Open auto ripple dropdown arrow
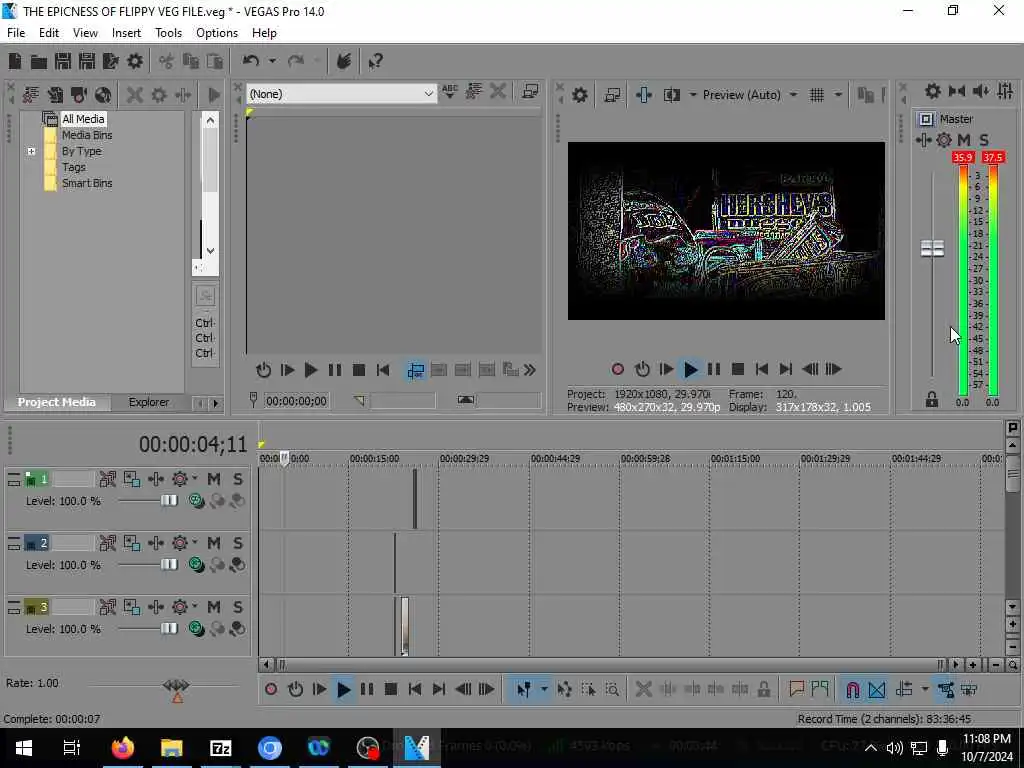This screenshot has width=1024, height=768. [925, 690]
